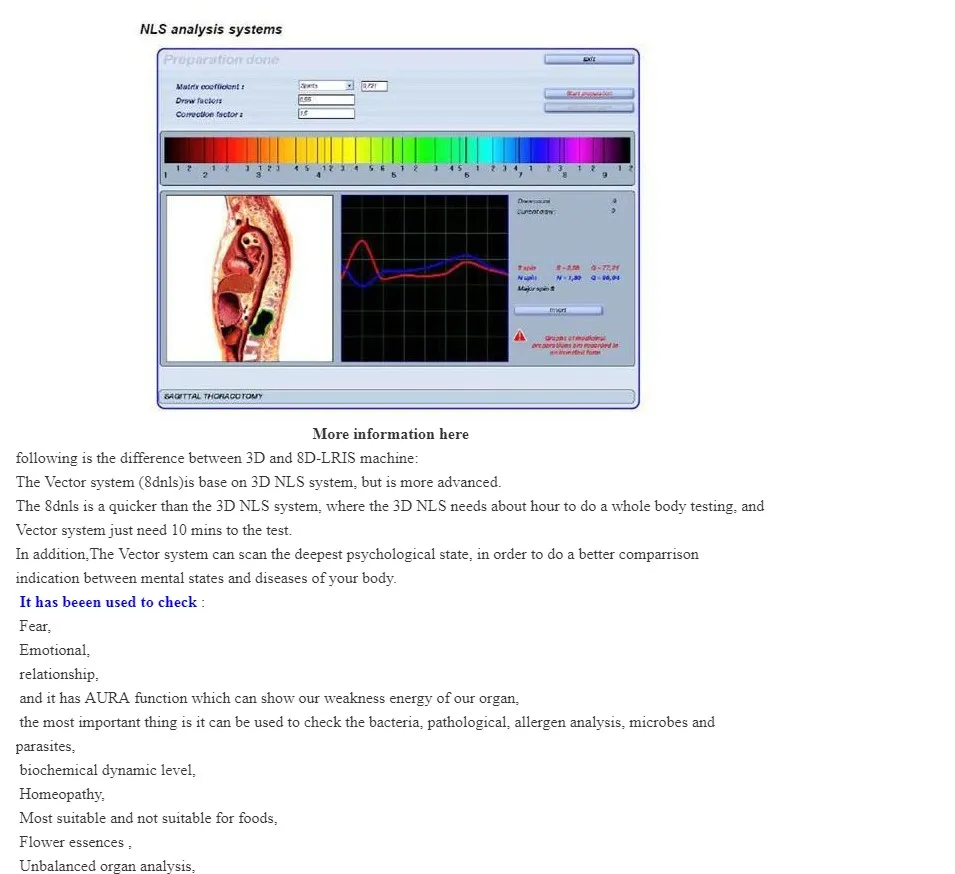The width and height of the screenshot is (955, 874).
Task: Click the line starting 'following is the difference'
Action: pyautogui.click(x=217, y=458)
